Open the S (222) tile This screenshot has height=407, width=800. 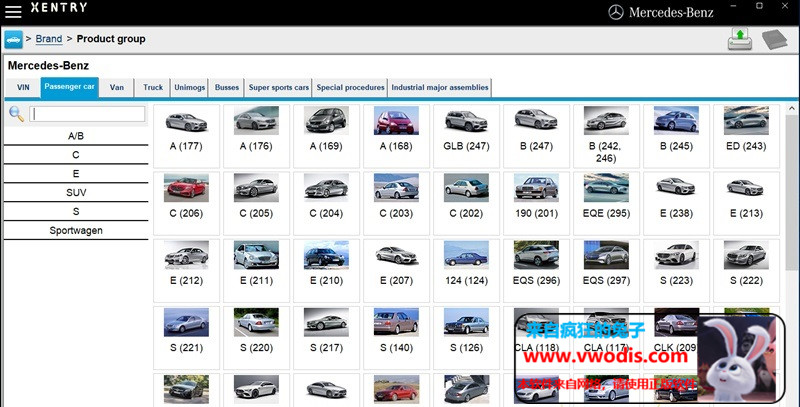coord(746,271)
